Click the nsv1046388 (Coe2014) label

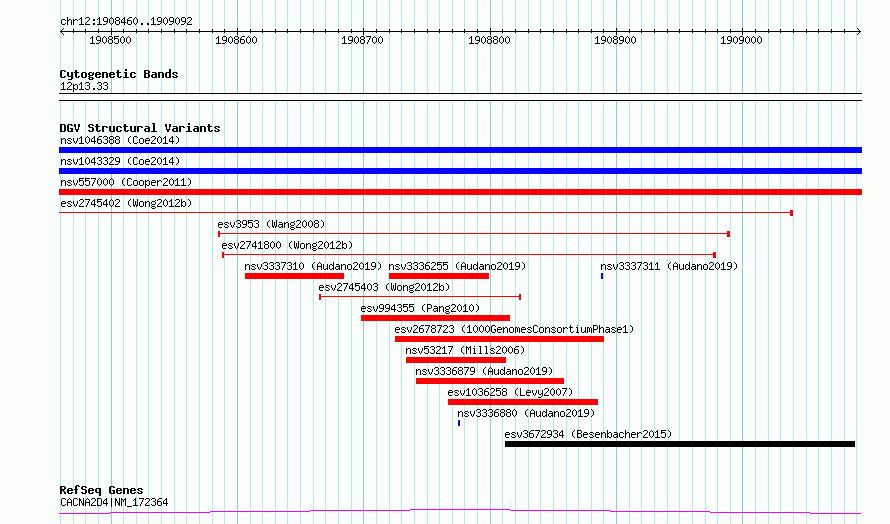(120, 140)
